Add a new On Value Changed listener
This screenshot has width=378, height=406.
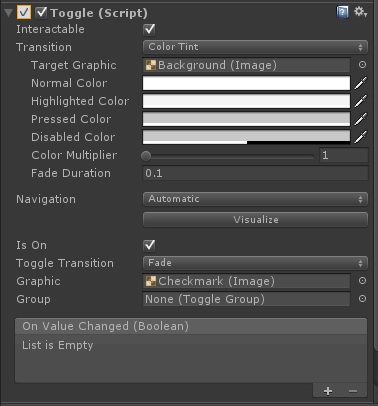tap(328, 391)
